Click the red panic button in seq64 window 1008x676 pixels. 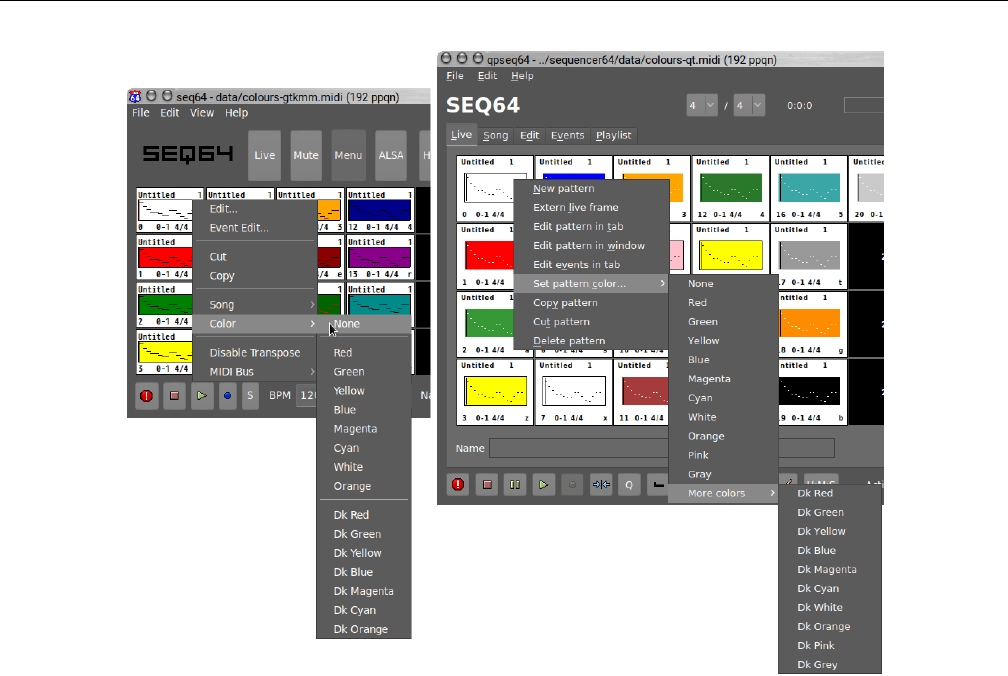click(147, 396)
